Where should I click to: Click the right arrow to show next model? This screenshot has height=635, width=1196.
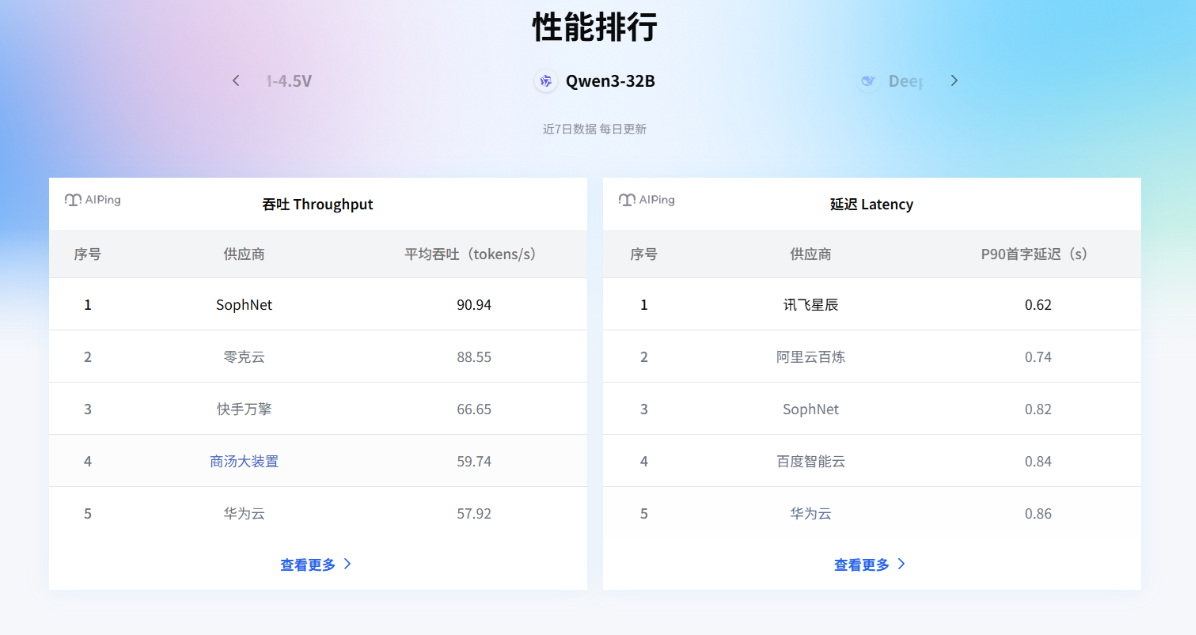click(954, 80)
